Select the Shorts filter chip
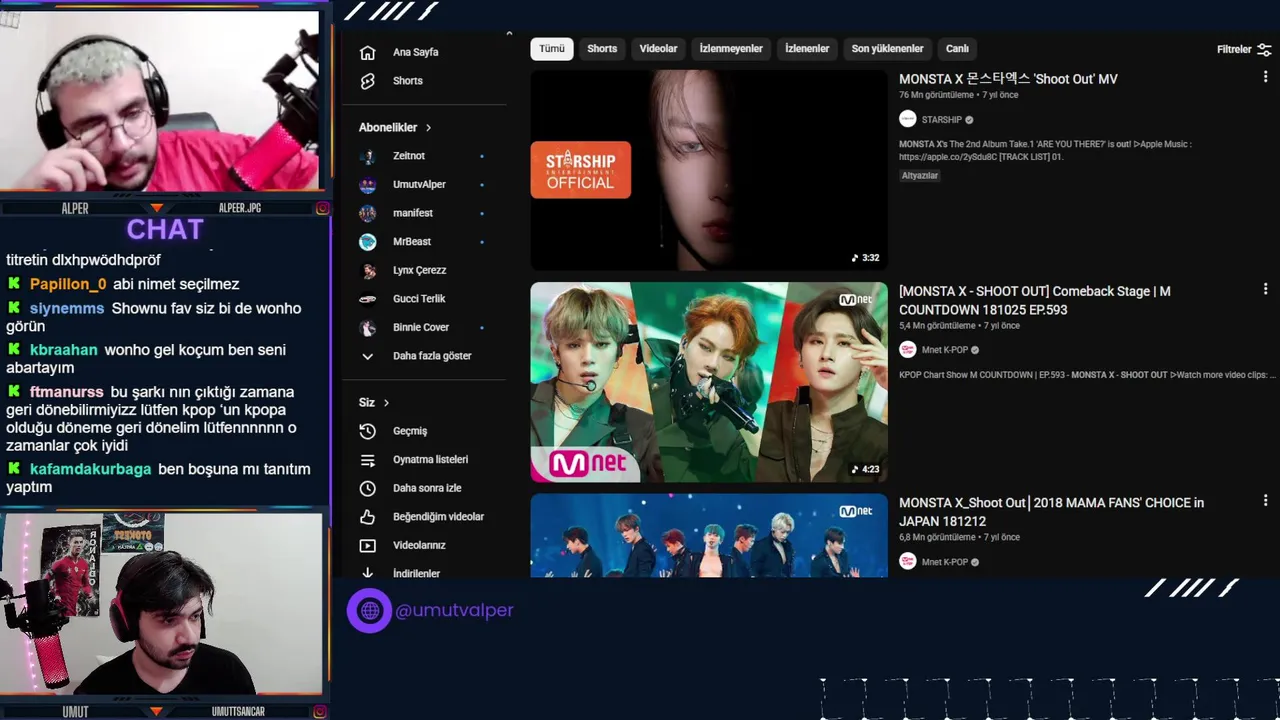Screen dimensions: 1280x720 pos(602,49)
